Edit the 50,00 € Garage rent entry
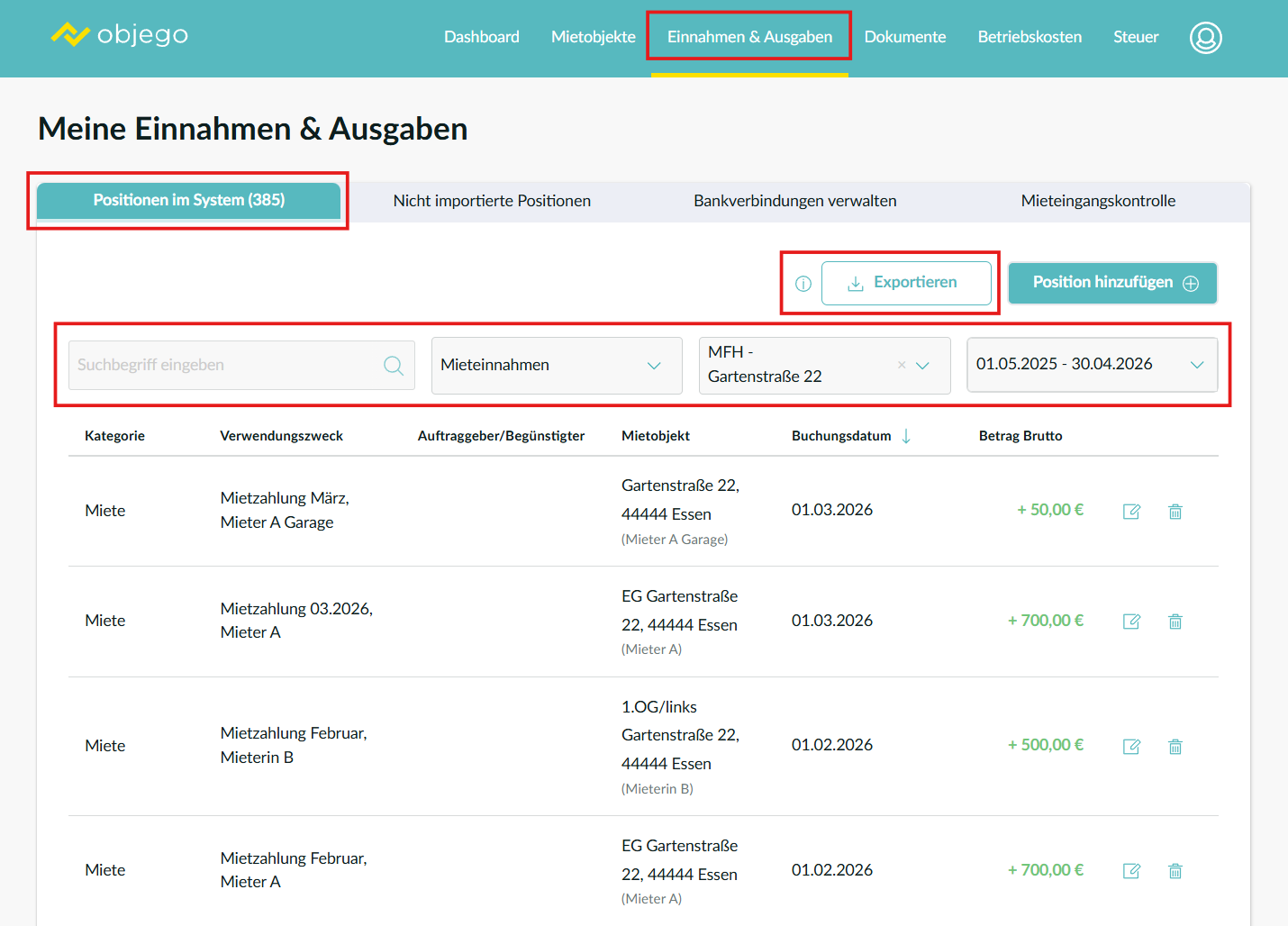The width and height of the screenshot is (1288, 926). coord(1132,512)
